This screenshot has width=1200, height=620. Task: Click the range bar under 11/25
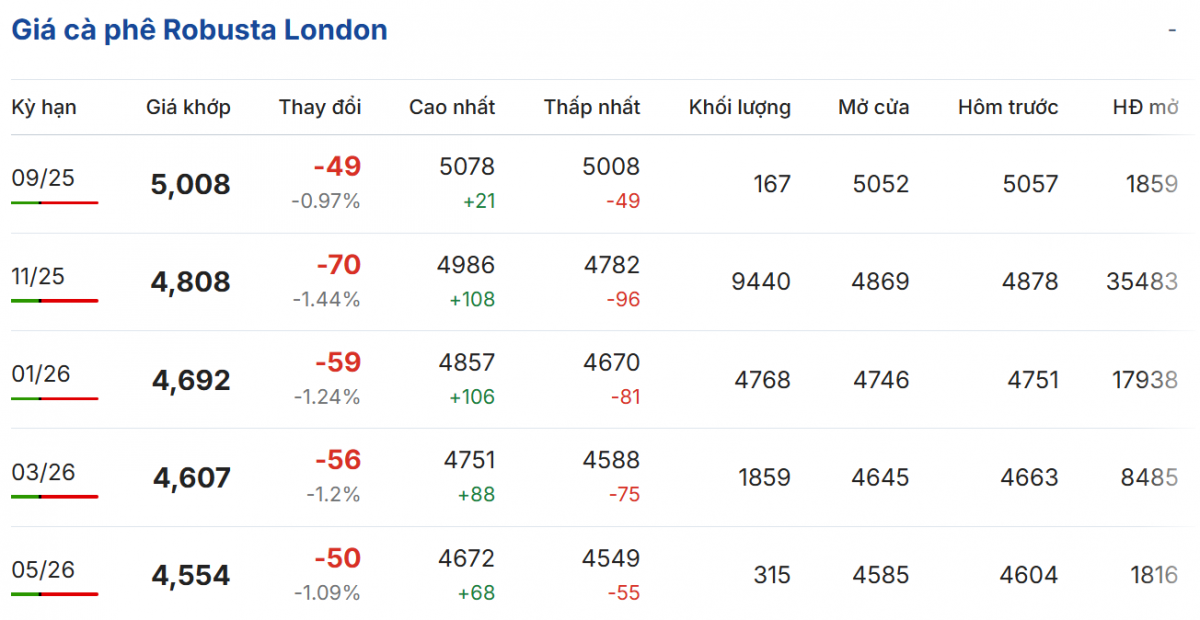[x=55, y=300]
